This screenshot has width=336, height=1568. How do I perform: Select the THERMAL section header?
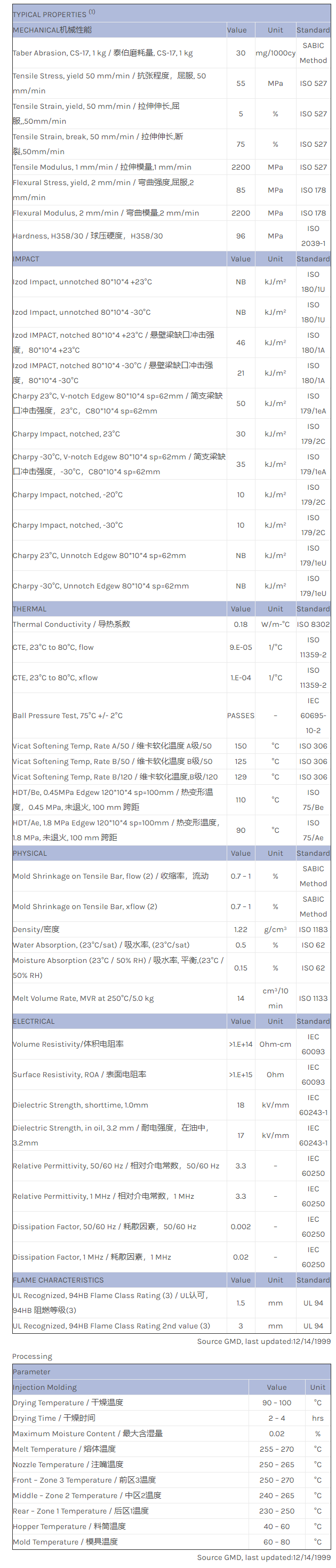click(x=29, y=609)
